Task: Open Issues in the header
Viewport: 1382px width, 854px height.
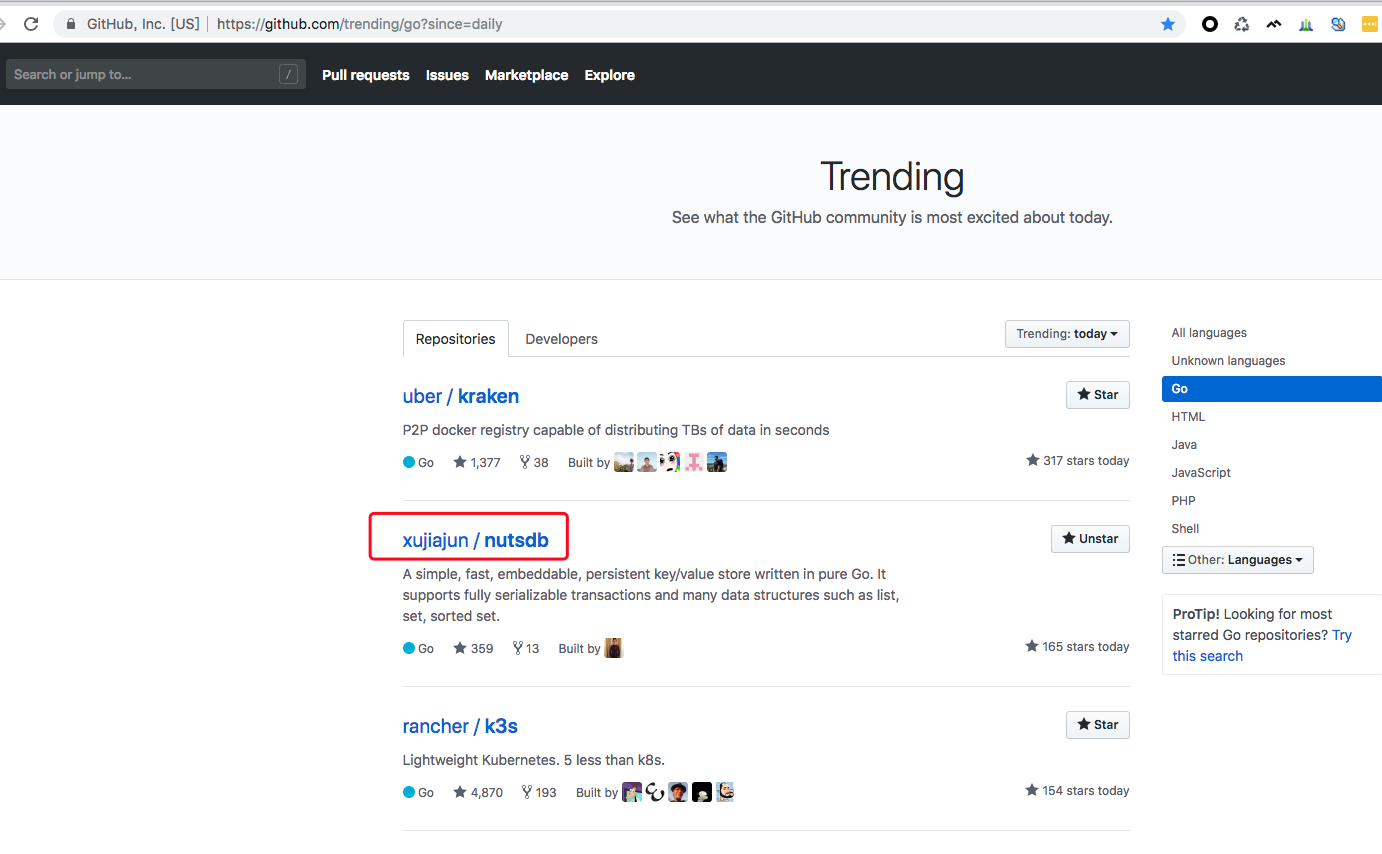Action: [447, 75]
